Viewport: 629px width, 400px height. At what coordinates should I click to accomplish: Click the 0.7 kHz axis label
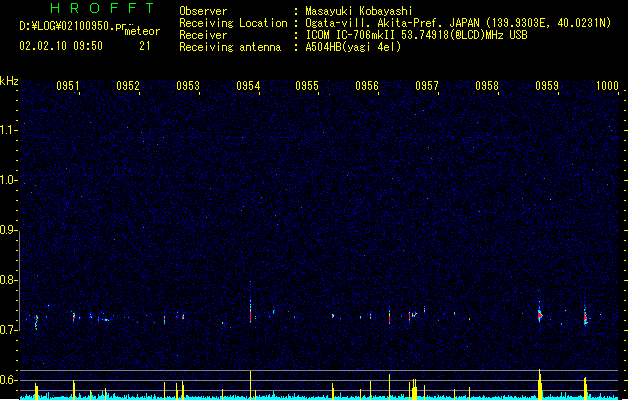coord(8,330)
